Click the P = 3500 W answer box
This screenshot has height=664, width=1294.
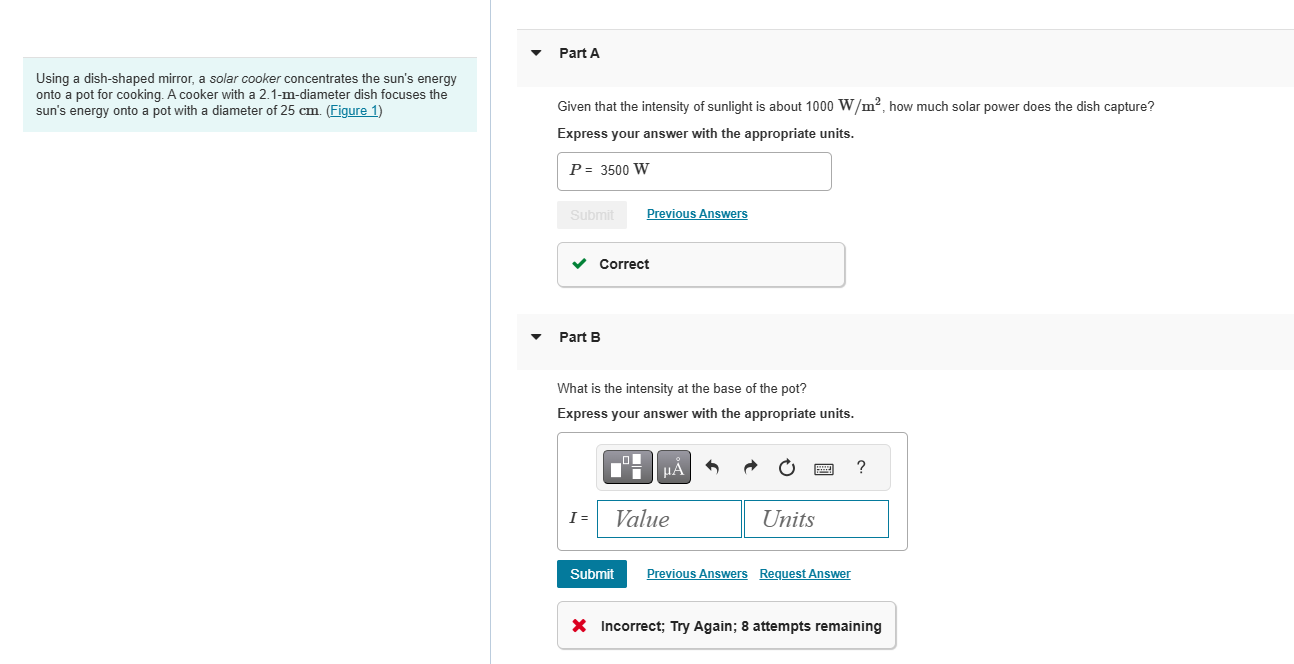[x=694, y=171]
